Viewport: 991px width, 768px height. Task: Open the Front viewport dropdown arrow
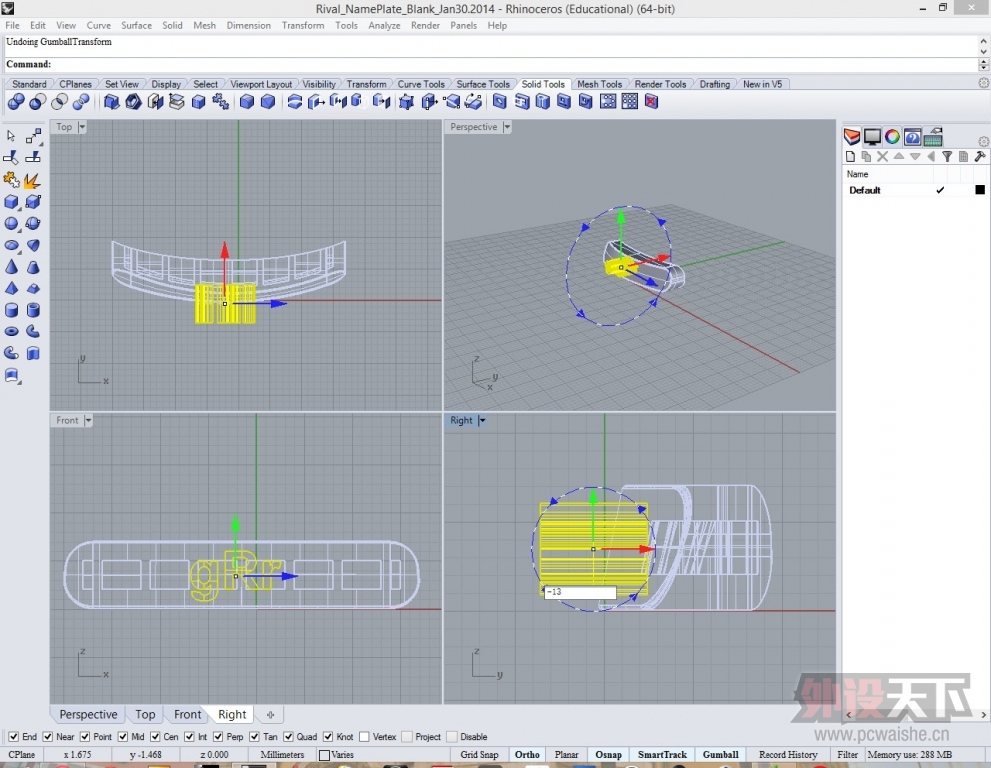click(x=88, y=420)
